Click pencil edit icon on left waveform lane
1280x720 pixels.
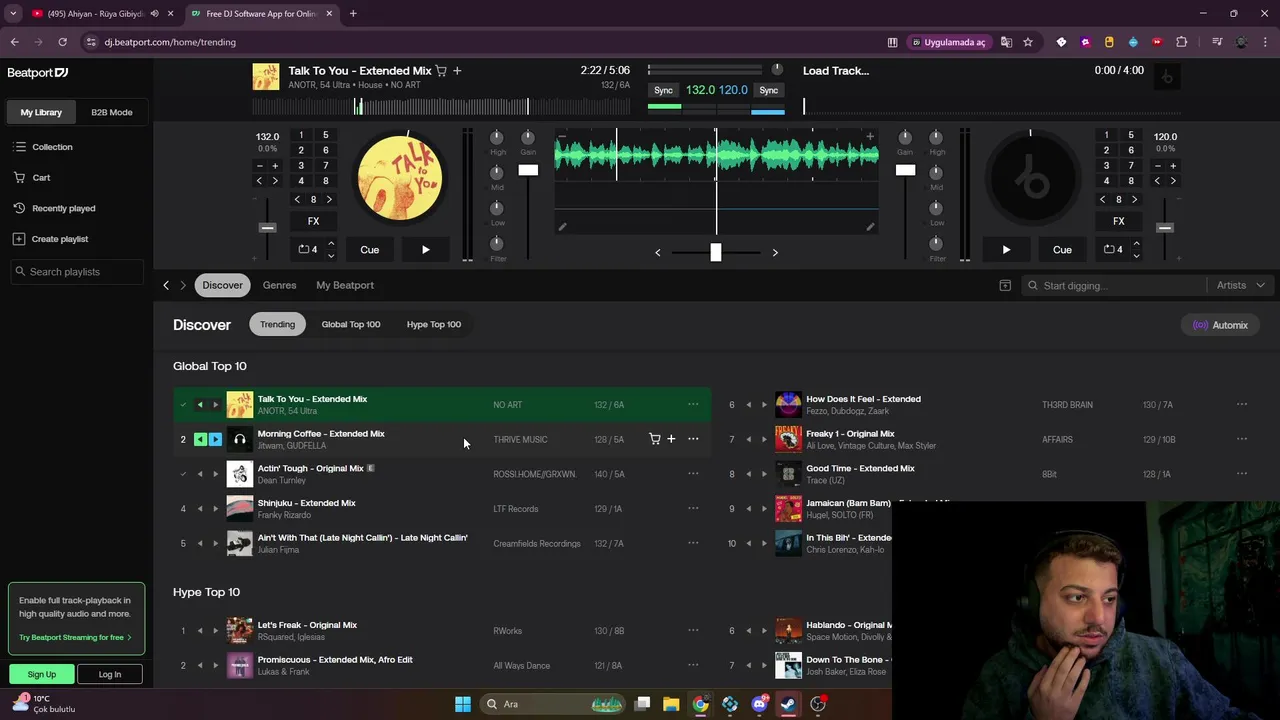562,227
